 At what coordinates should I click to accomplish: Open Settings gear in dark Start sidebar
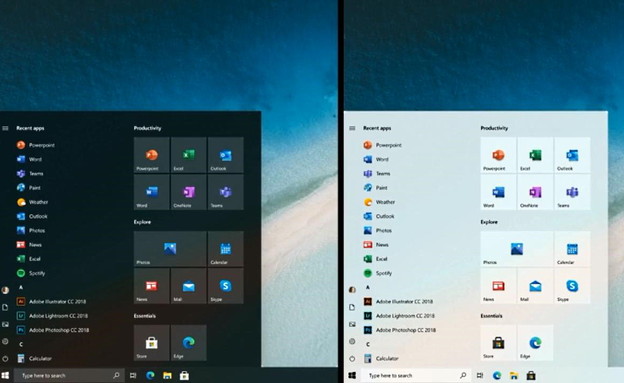click(5, 341)
